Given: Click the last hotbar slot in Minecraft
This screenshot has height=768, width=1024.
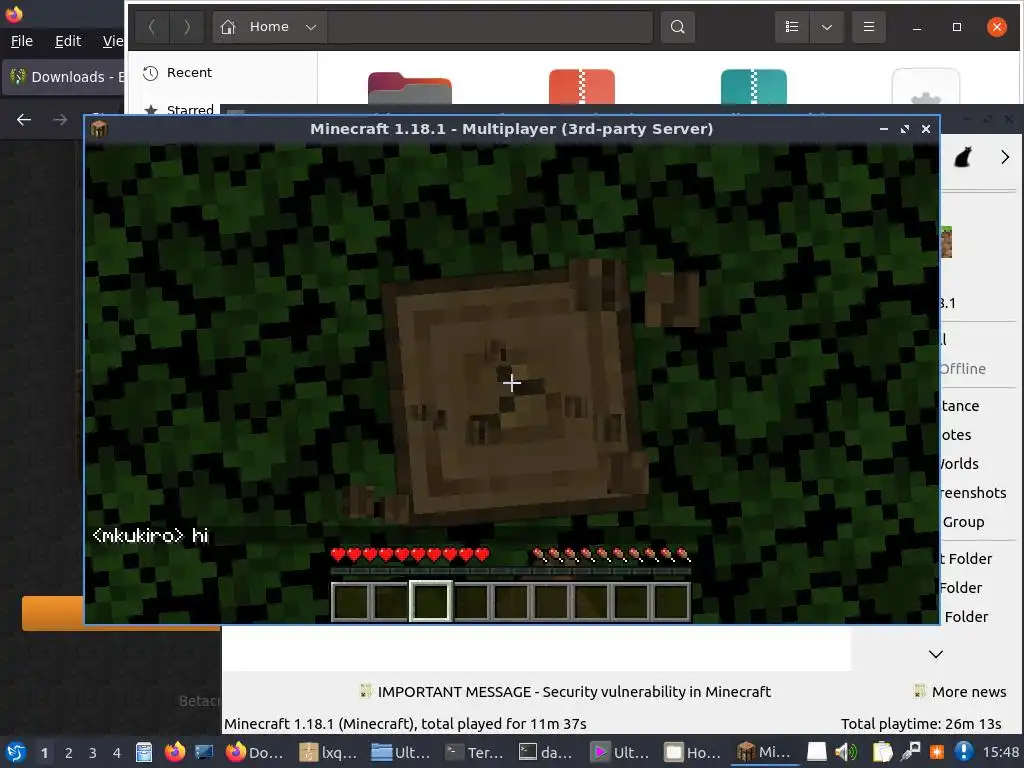Looking at the screenshot, I should coord(671,601).
